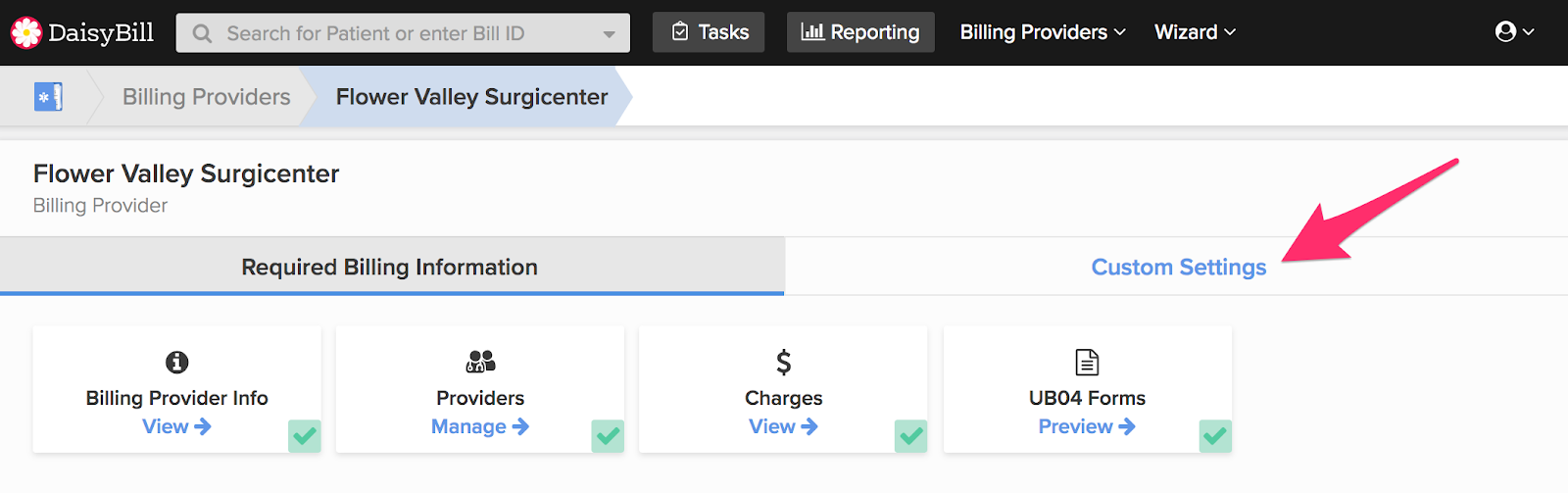Viewport: 1568px width, 493px height.
Task: Select the Required Billing Information tab
Action: point(390,268)
